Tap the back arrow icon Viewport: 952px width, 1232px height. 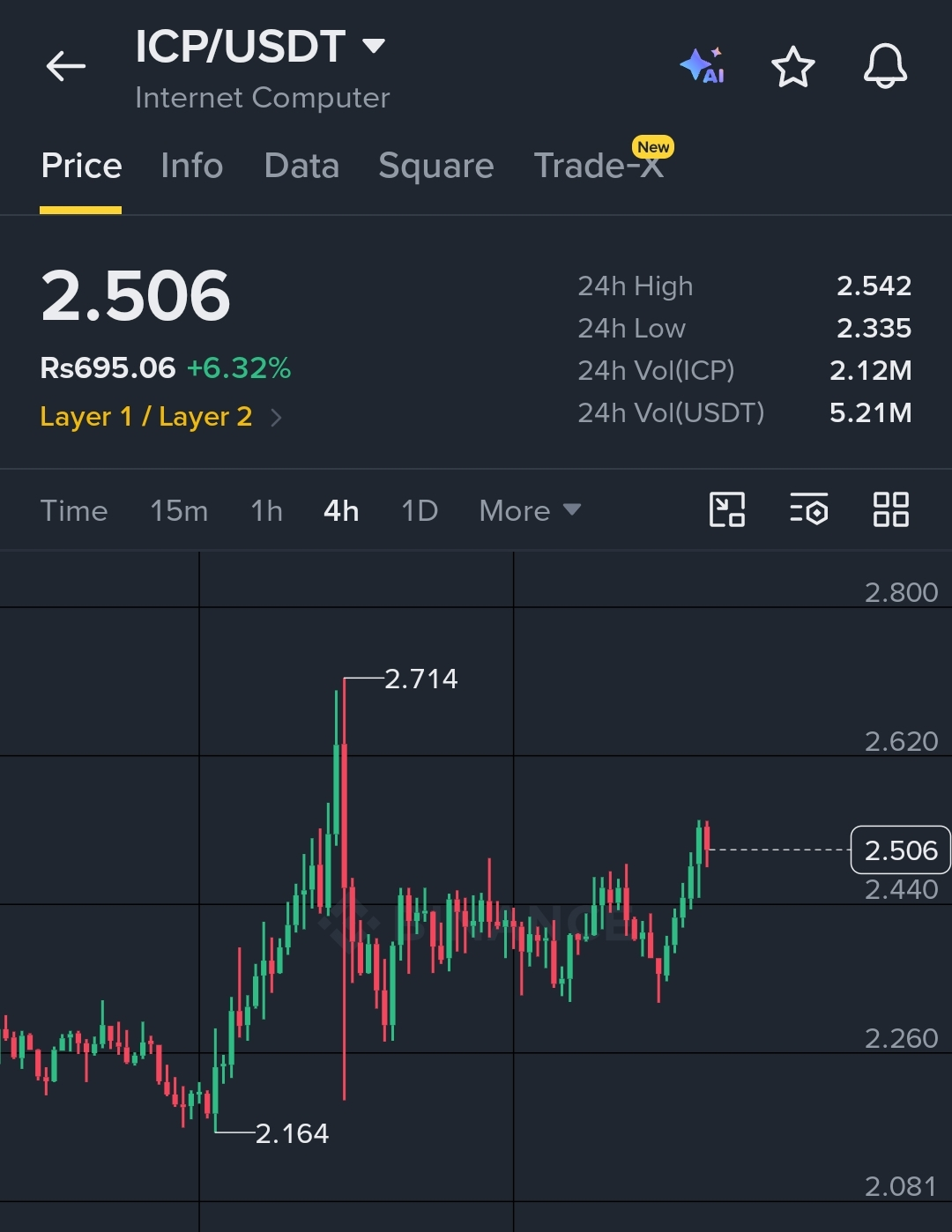click(66, 66)
